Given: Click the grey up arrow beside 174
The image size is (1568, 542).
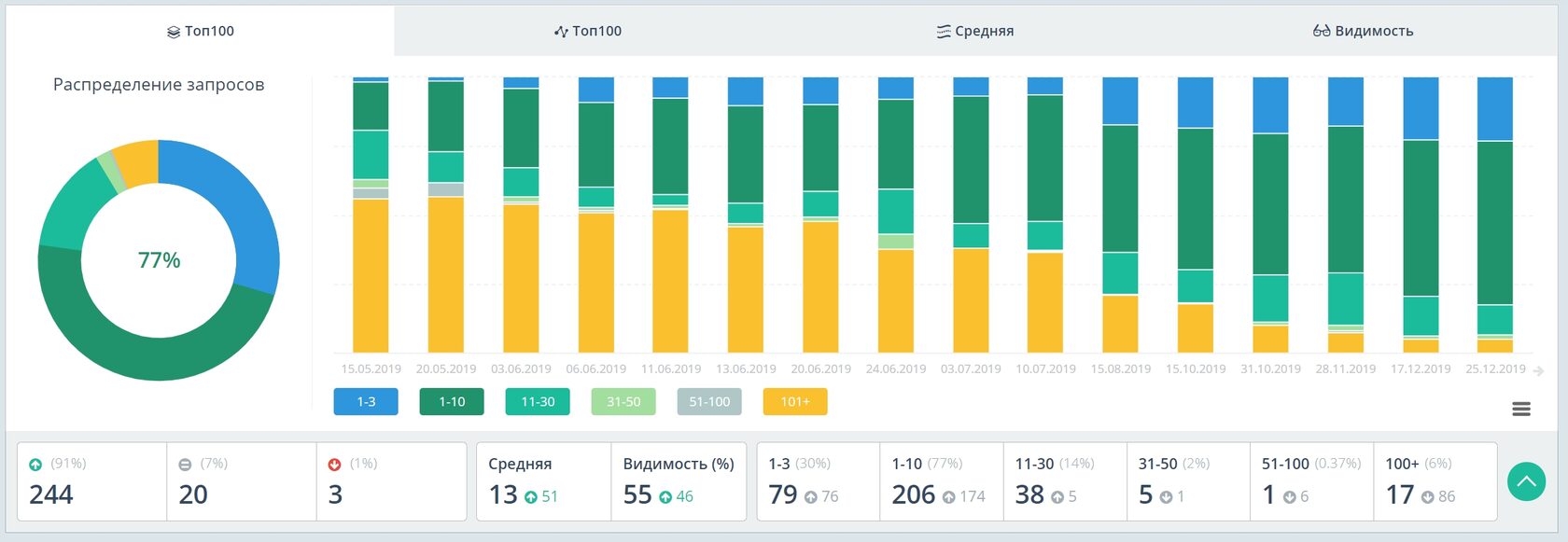Looking at the screenshot, I should click(x=948, y=498).
